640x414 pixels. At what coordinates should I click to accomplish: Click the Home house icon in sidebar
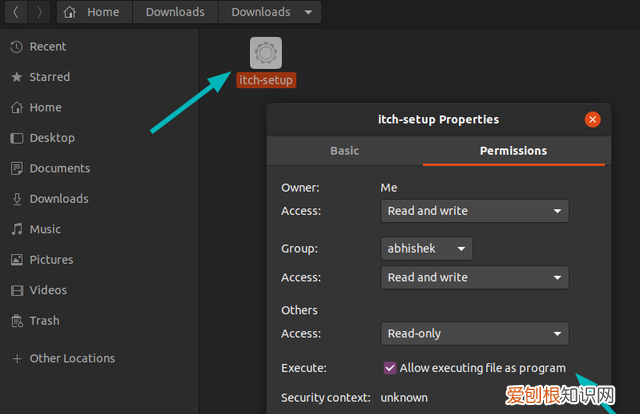coord(17,107)
